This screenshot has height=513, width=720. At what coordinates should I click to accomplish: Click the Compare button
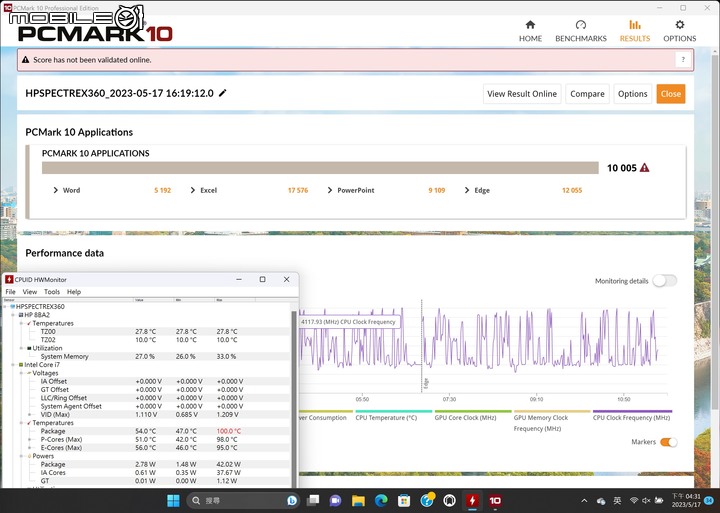(x=587, y=94)
